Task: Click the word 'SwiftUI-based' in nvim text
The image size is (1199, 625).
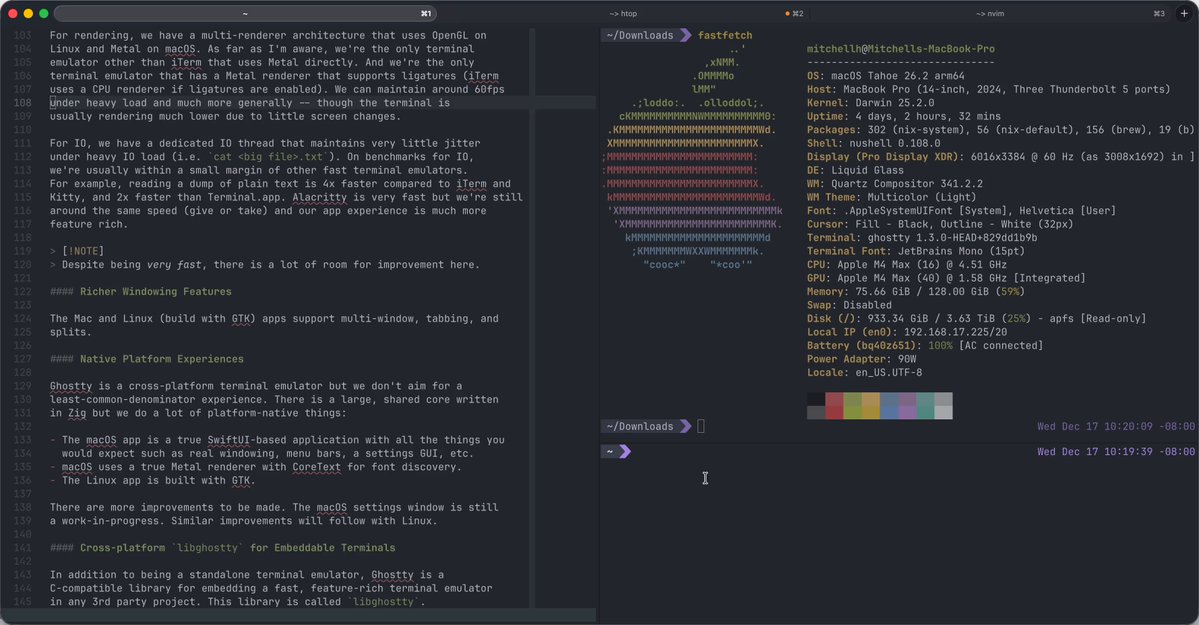Action: click(x=246, y=440)
